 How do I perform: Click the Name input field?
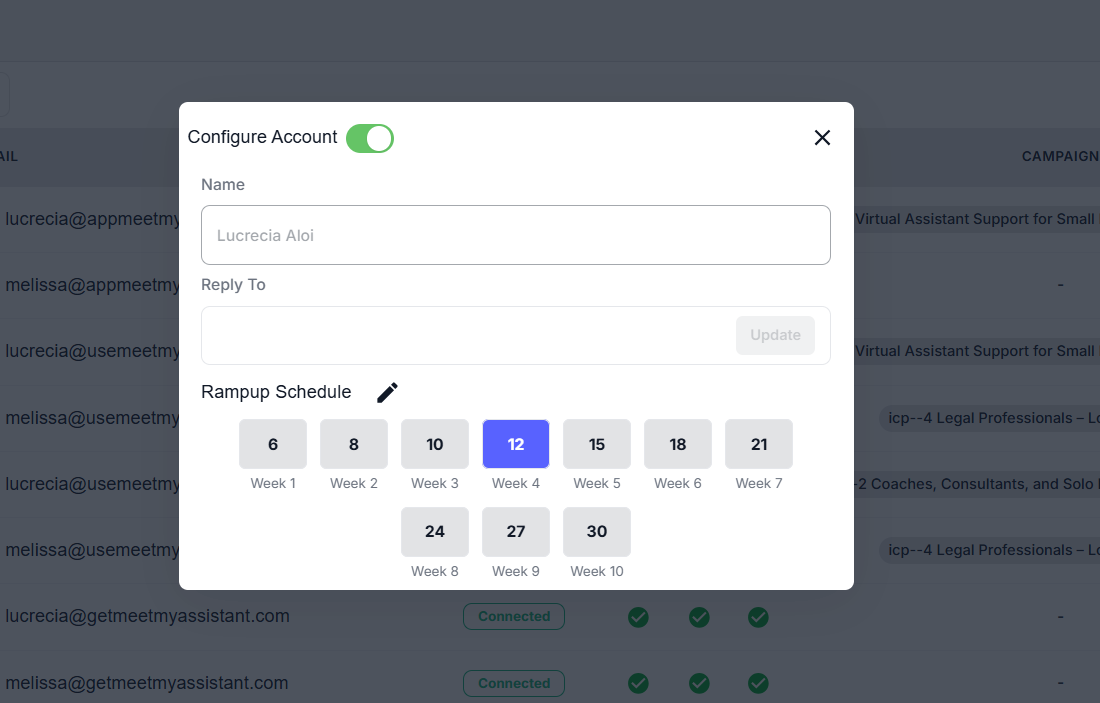pos(515,235)
